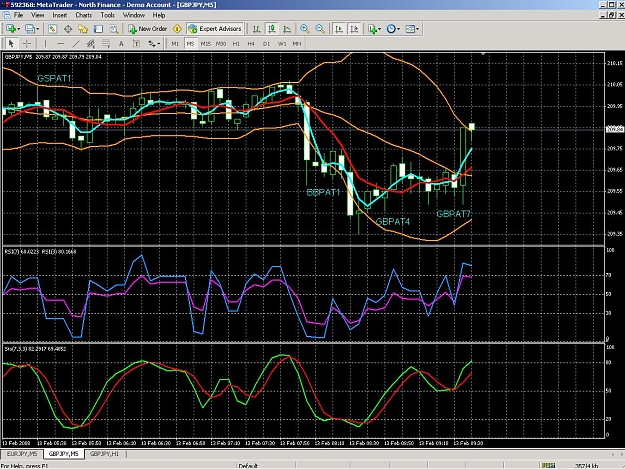Open the View menu
This screenshot has width=625, height=469.
point(37,15)
